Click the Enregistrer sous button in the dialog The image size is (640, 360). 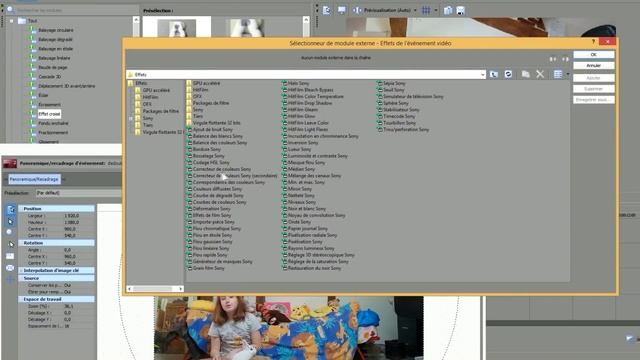[593, 100]
